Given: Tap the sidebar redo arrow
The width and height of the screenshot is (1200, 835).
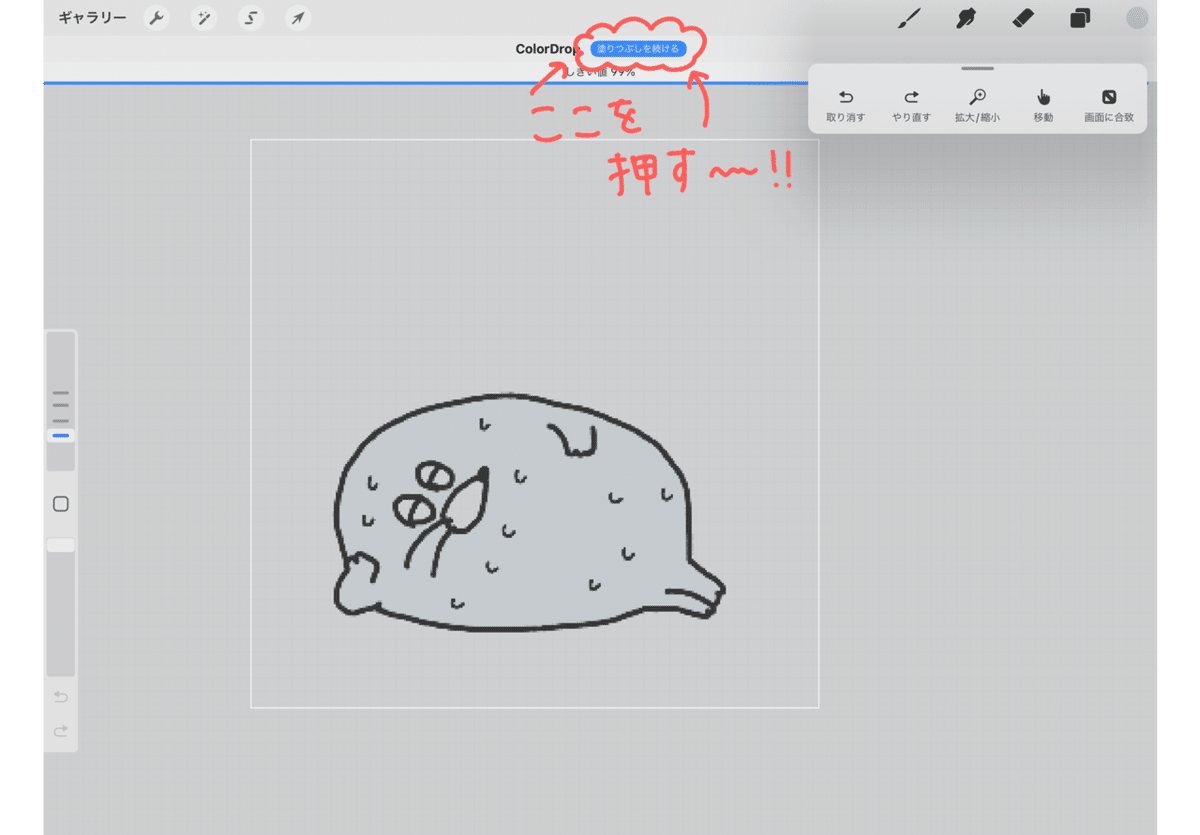Looking at the screenshot, I should coord(61,731).
